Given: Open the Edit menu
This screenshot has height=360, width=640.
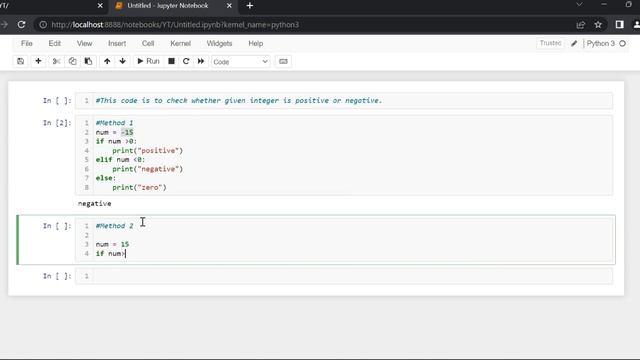Looking at the screenshot, I should click(x=55, y=44).
